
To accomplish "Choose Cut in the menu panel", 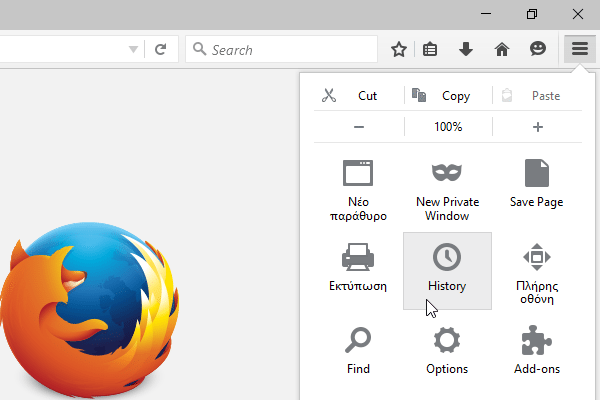I will pos(359,95).
